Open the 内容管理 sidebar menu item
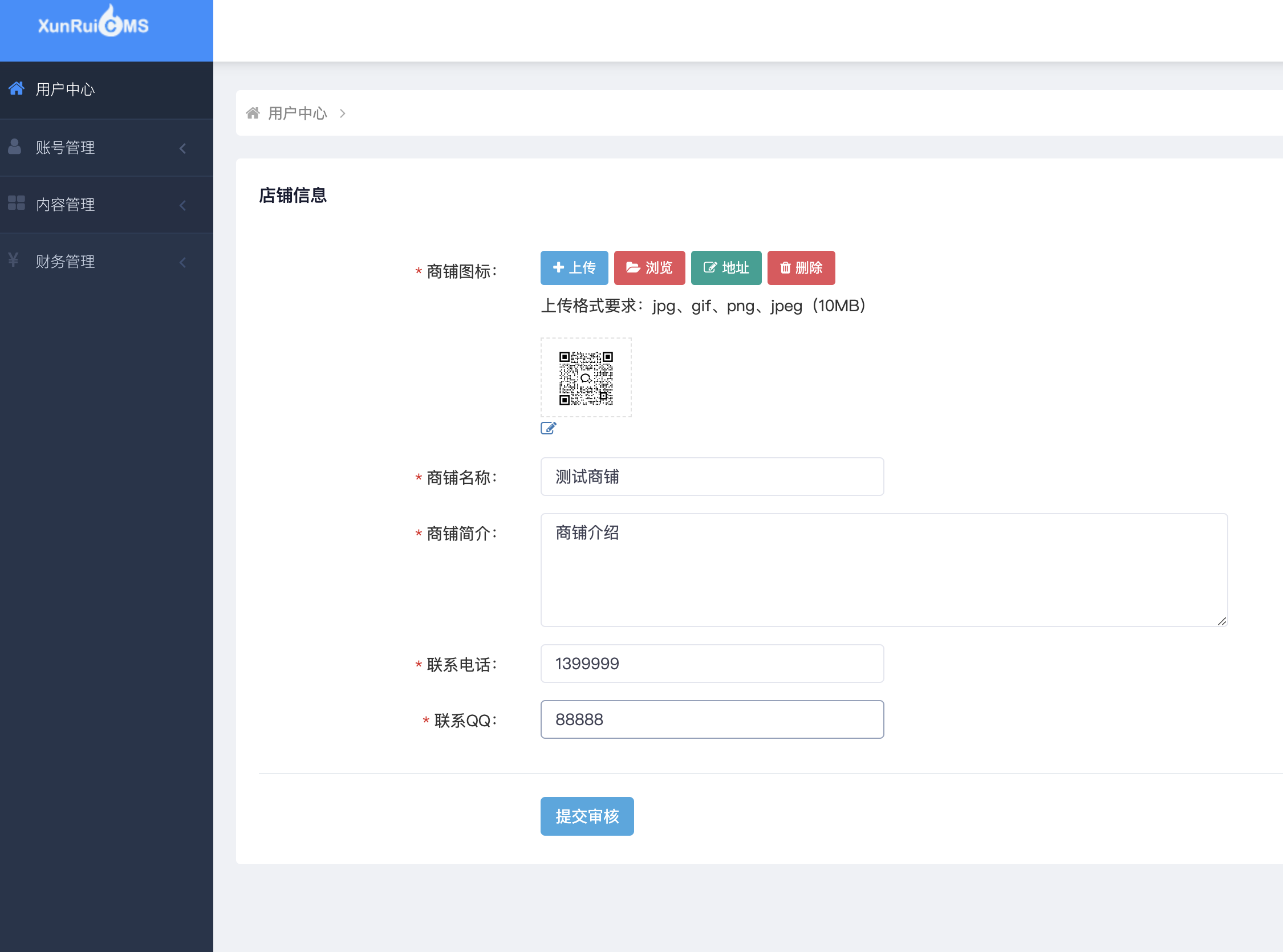This screenshot has width=1283, height=952. coord(65,205)
